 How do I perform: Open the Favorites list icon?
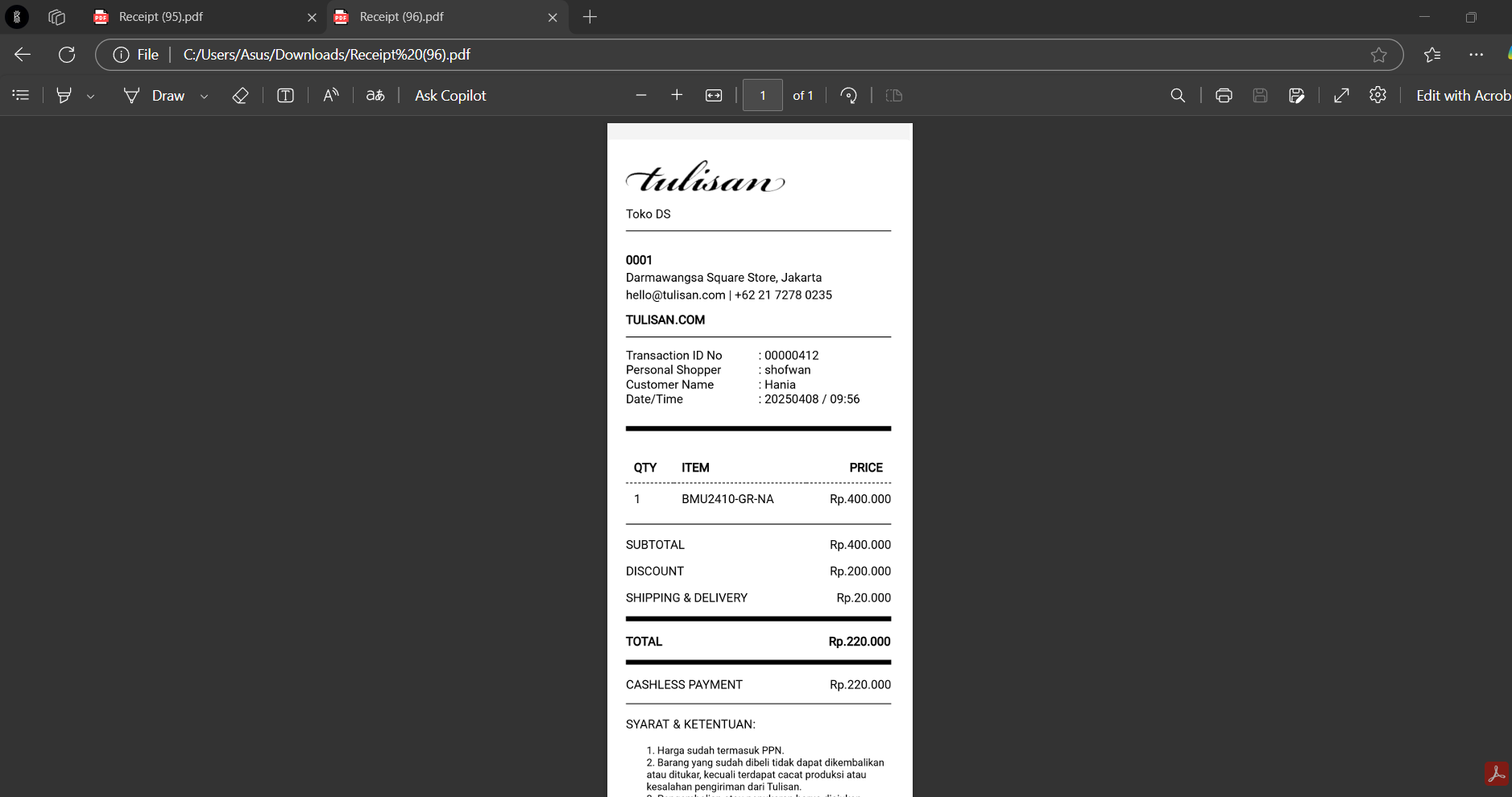tap(1432, 55)
